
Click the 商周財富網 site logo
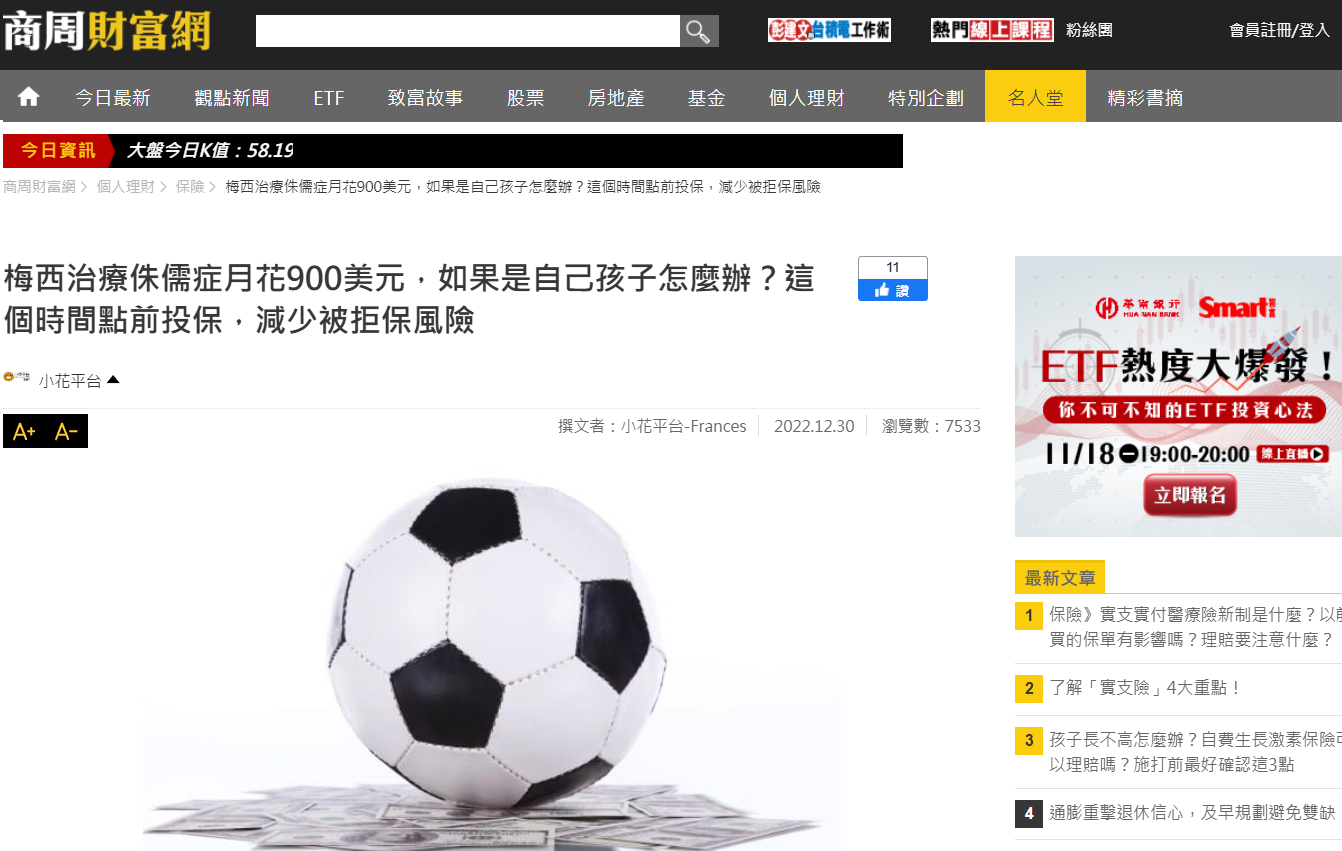point(106,31)
